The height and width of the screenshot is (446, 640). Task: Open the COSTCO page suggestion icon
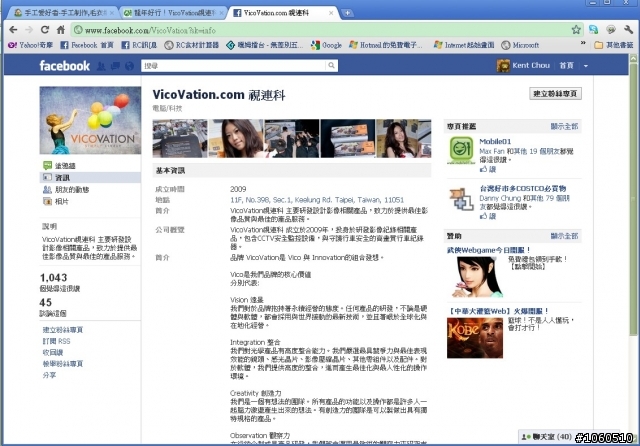tap(461, 199)
